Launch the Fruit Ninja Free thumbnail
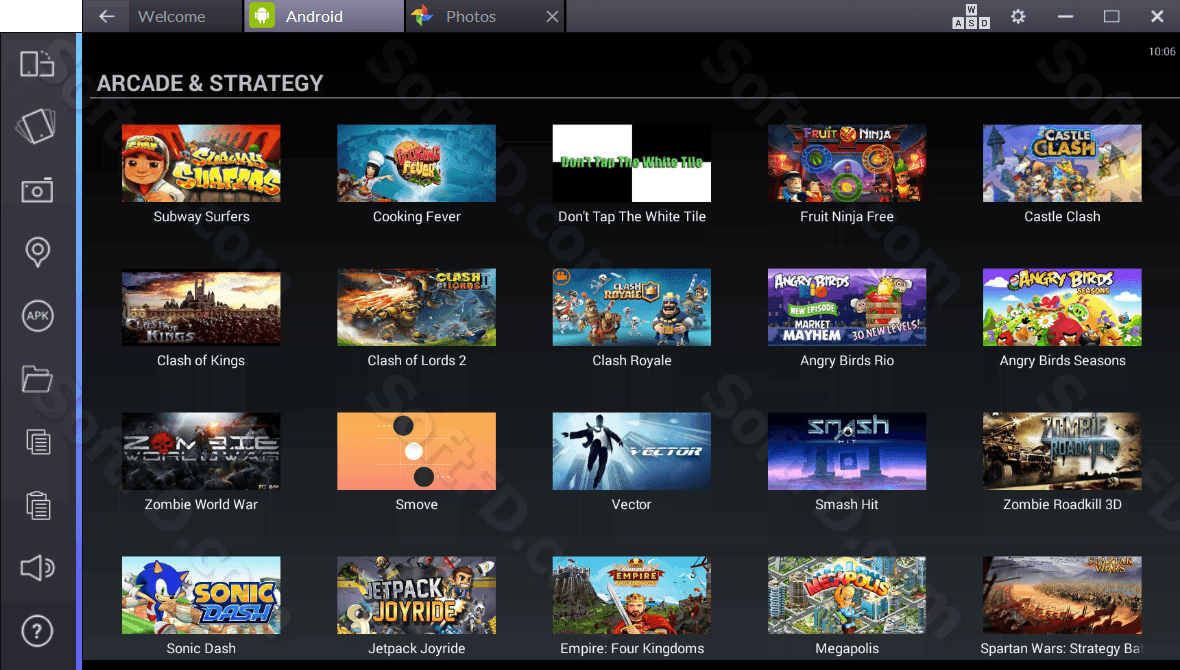1180x670 pixels. [x=847, y=163]
